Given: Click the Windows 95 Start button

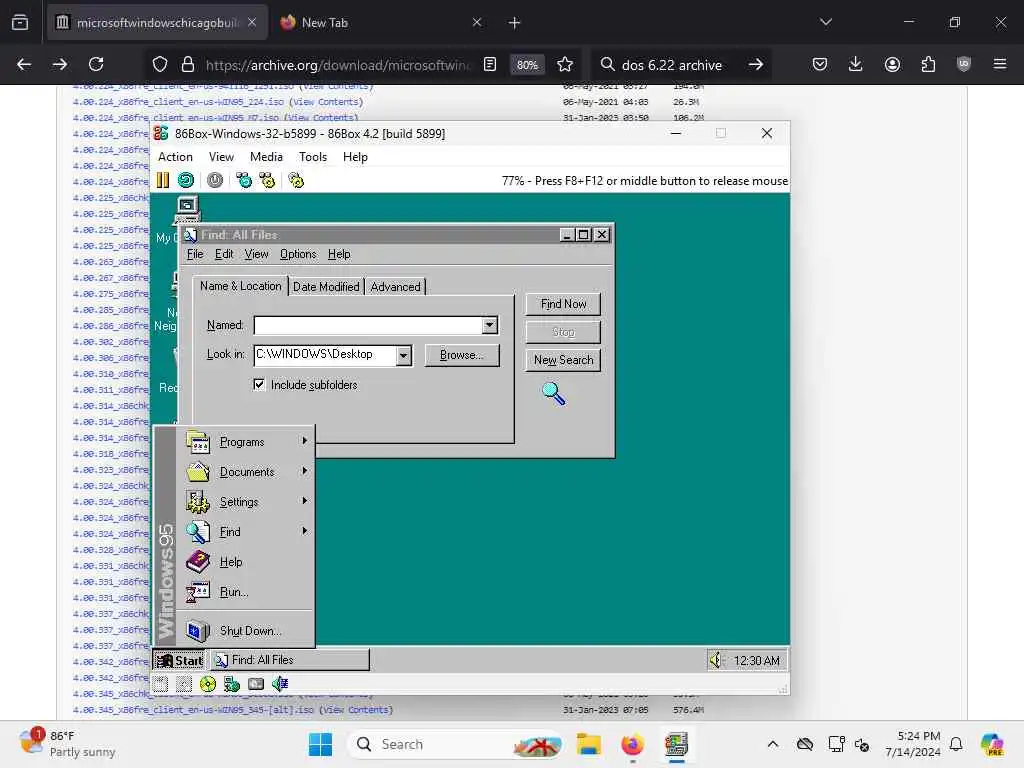Looking at the screenshot, I should [180, 660].
